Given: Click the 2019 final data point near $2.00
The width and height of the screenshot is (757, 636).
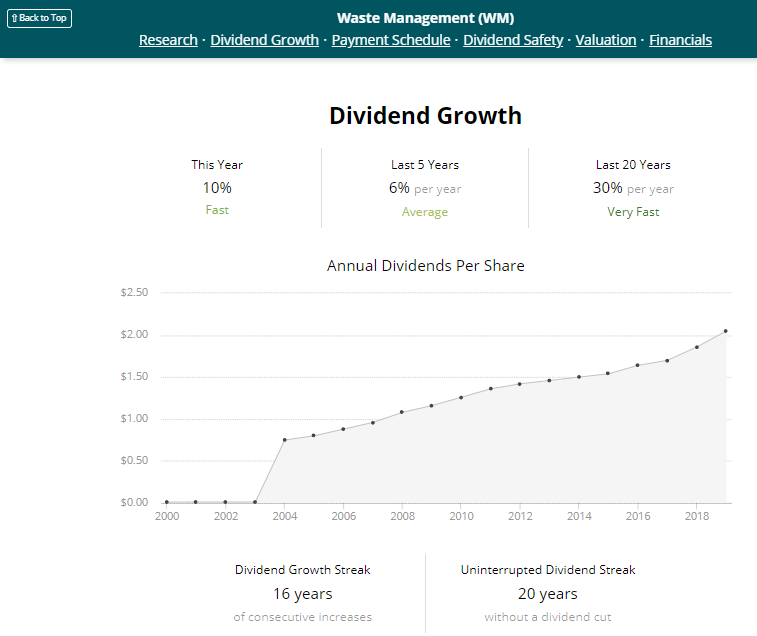Looking at the screenshot, I should tap(726, 331).
